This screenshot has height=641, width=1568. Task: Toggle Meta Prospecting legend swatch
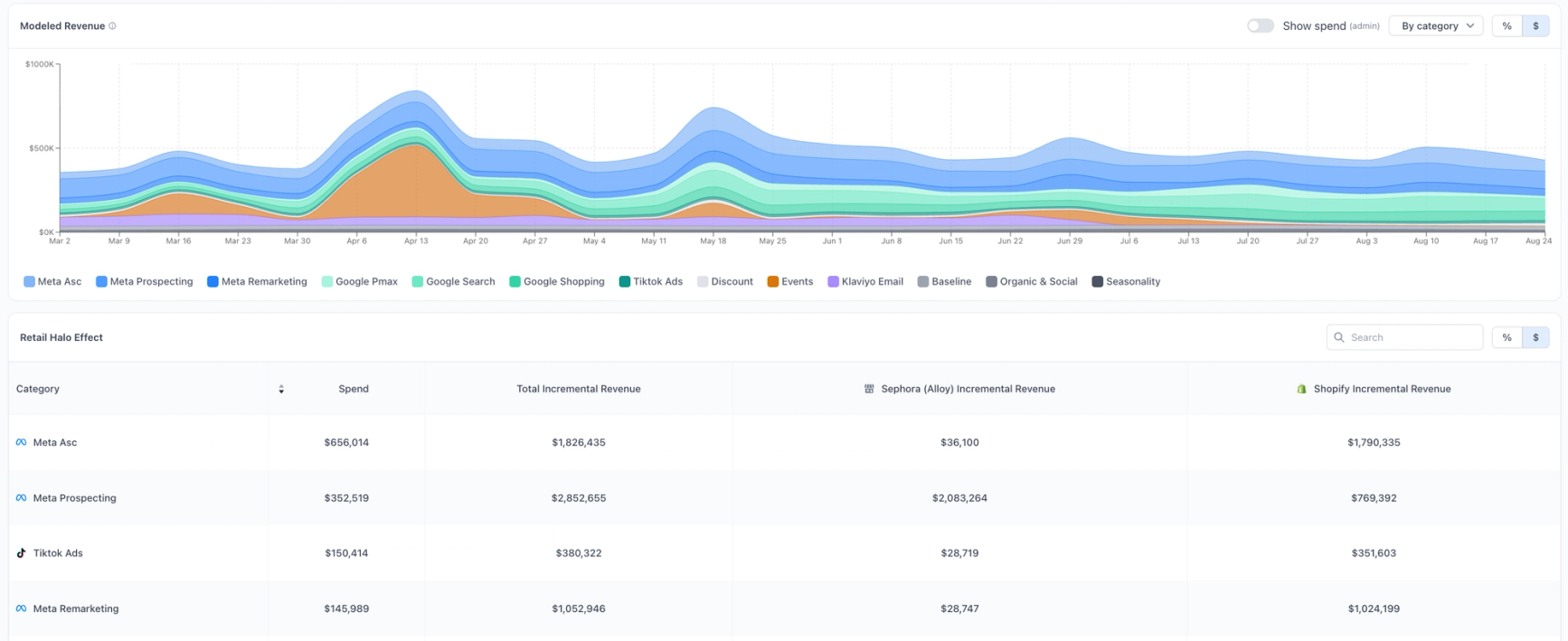(101, 282)
